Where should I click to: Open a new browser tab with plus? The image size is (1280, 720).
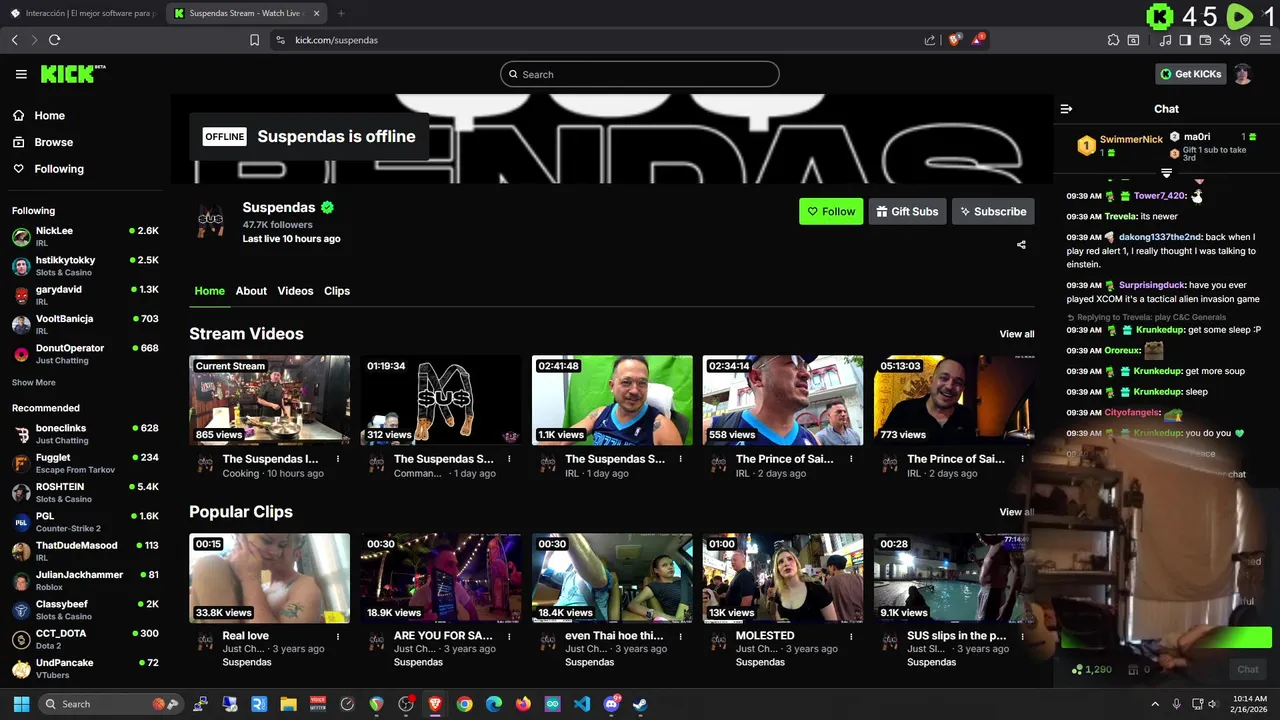coord(340,13)
